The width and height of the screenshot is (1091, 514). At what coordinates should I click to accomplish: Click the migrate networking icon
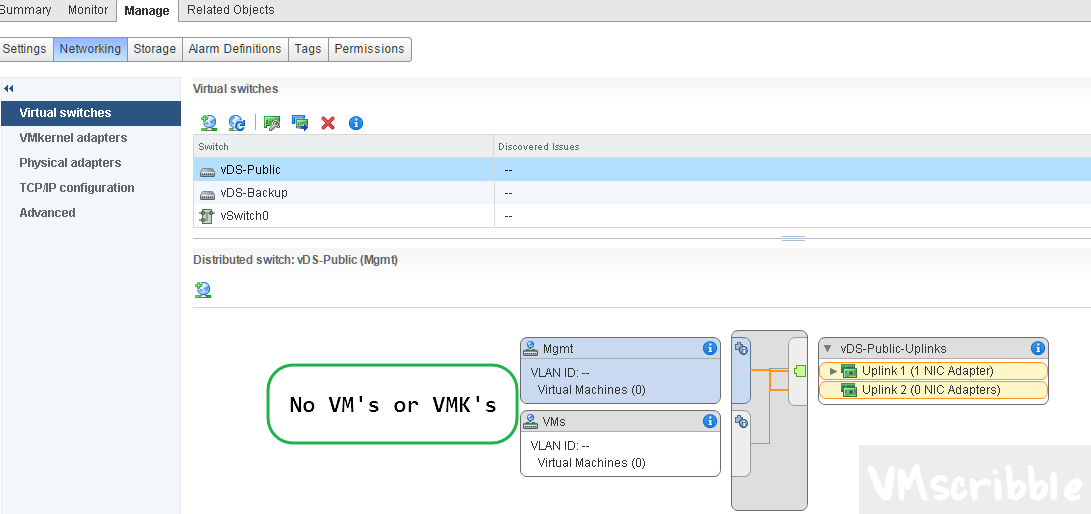[299, 123]
